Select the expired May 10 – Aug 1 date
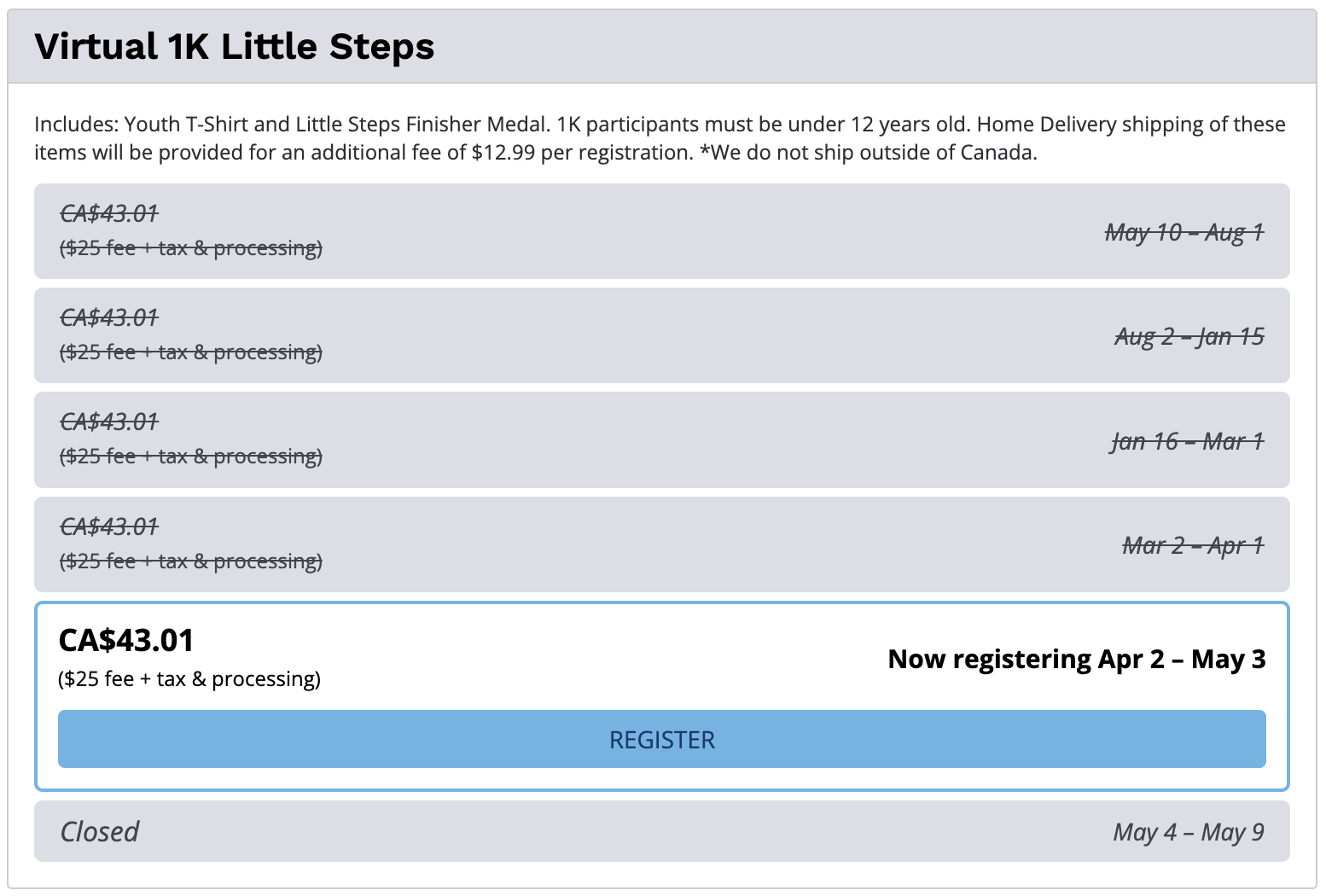Screen dimensions: 1326x896 coord(1184,232)
